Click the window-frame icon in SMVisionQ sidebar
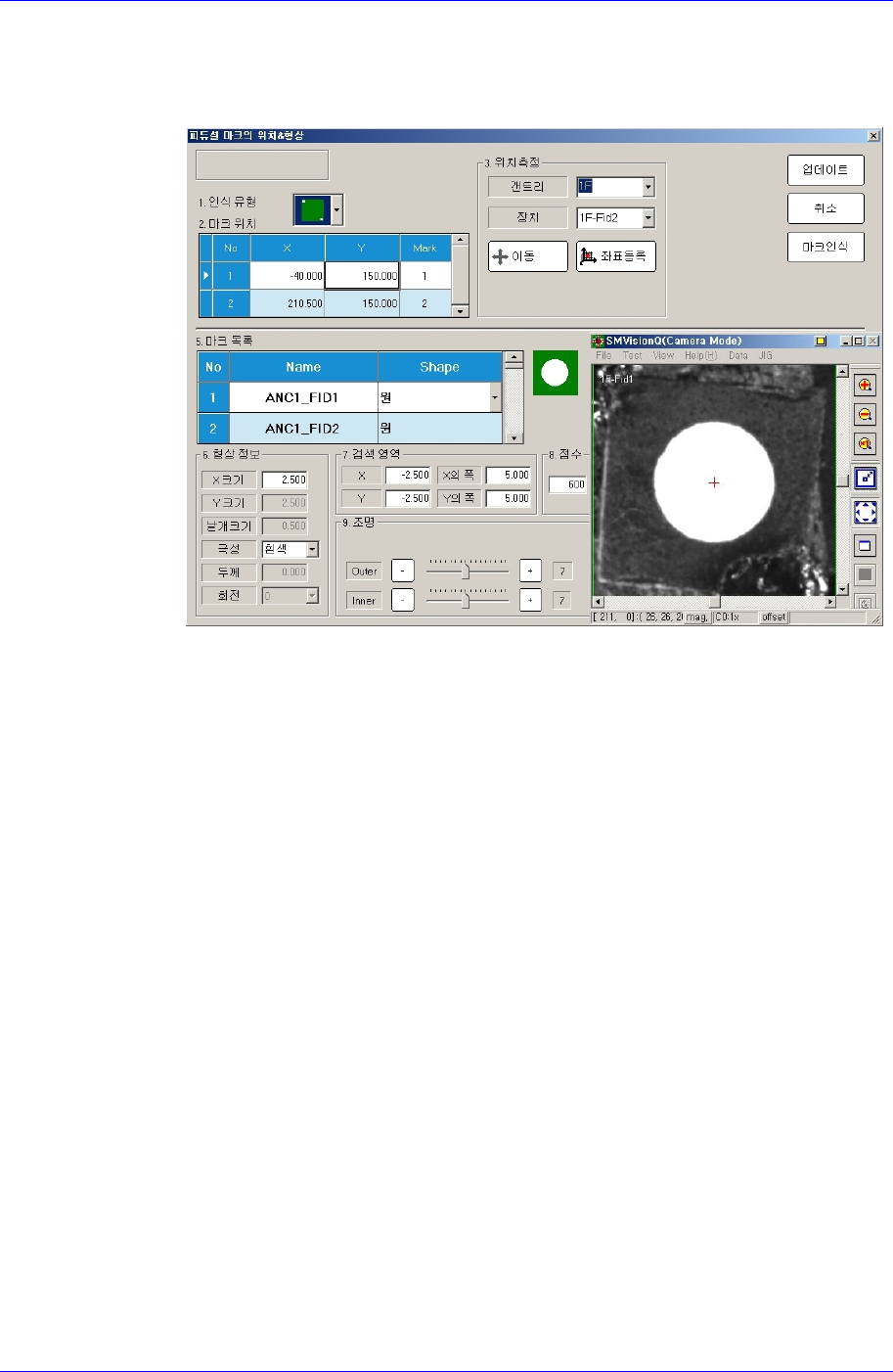This screenshot has height=1372, width=893. point(865,546)
